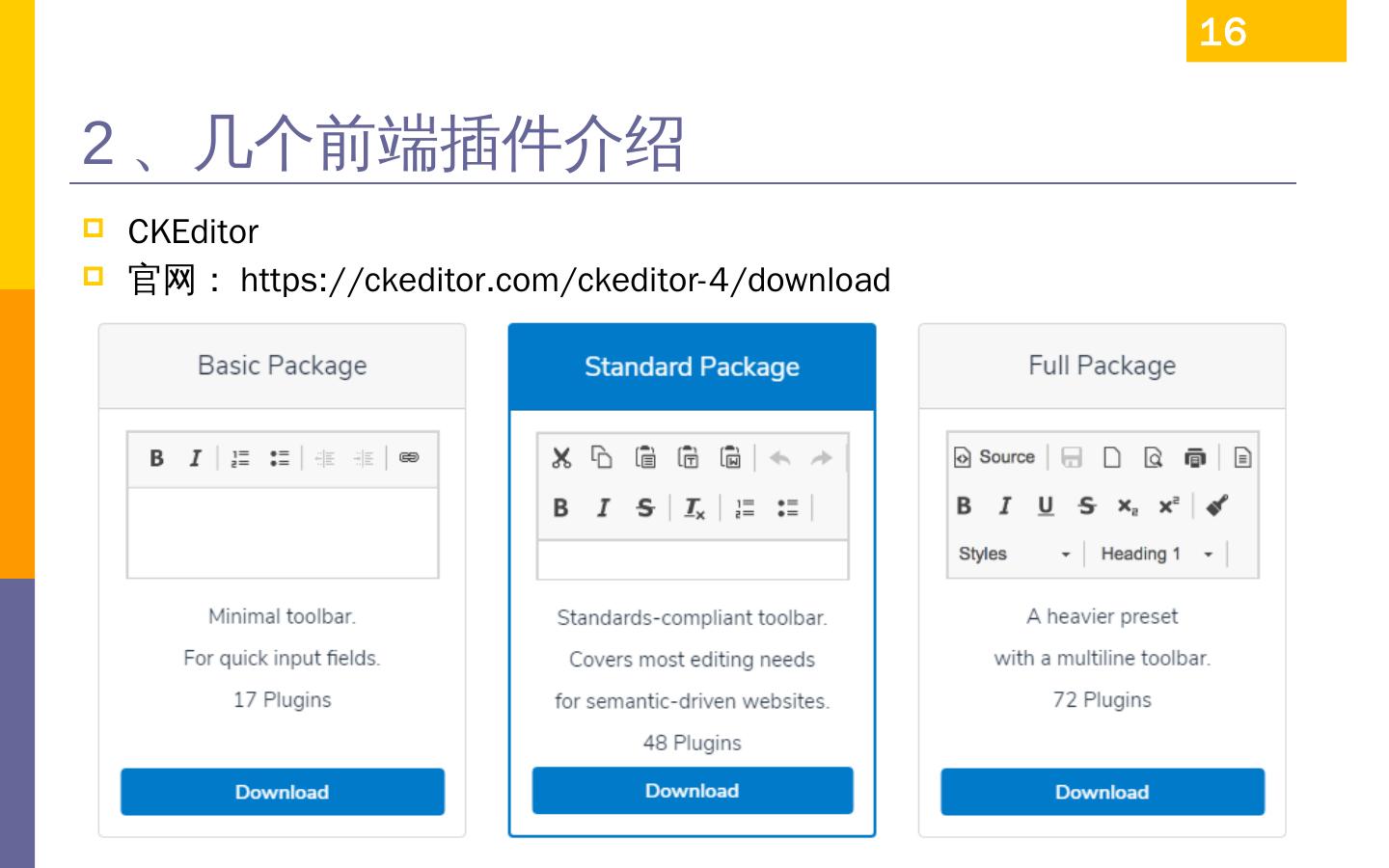The height and width of the screenshot is (868, 1389).
Task: Click the Save disk icon in Full Package
Action: (1071, 457)
